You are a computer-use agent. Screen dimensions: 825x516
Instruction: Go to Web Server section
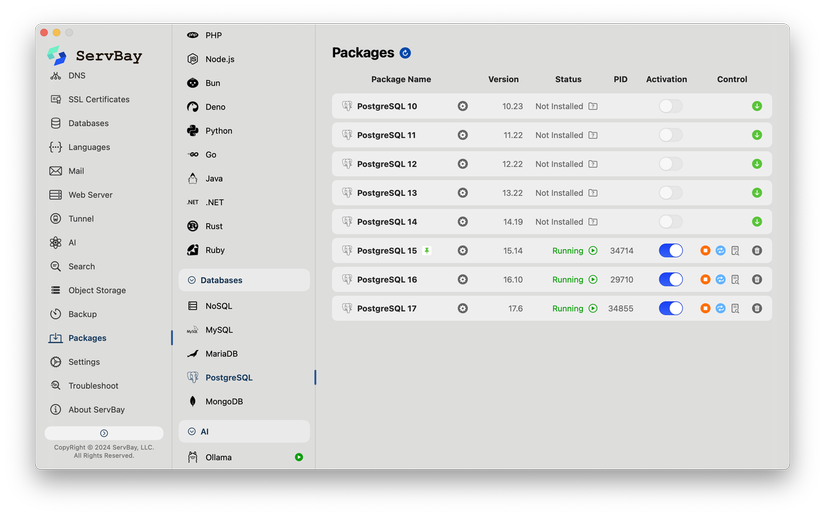90,195
